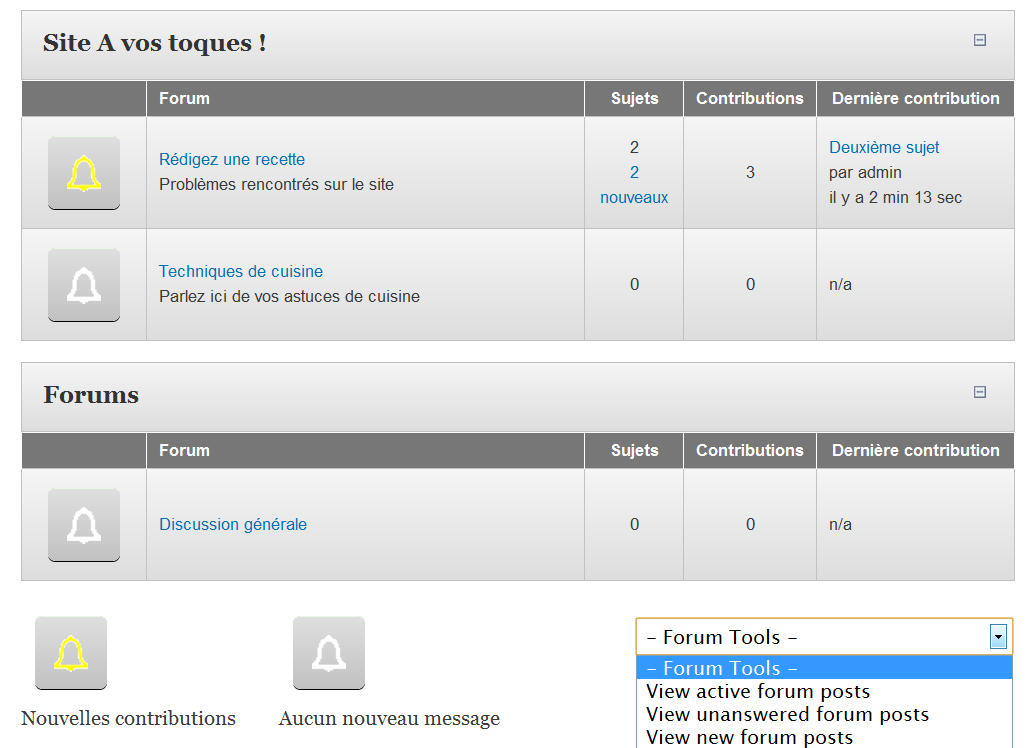Viewport: 1030px width, 748px height.
Task: Open the Discussion générale forum
Action: (x=233, y=525)
